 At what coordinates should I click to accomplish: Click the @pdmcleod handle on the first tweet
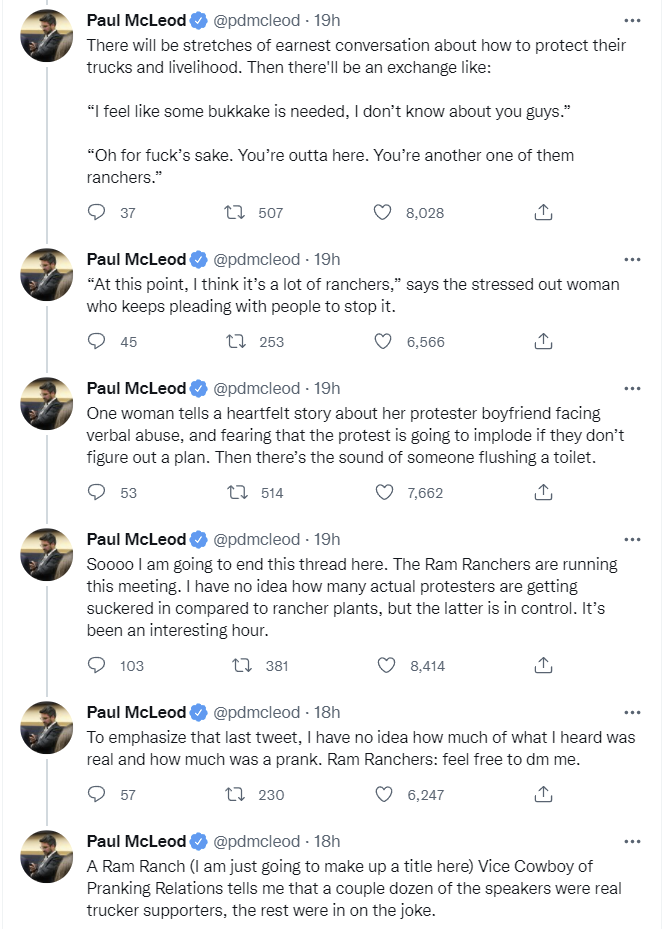pyautogui.click(x=256, y=20)
